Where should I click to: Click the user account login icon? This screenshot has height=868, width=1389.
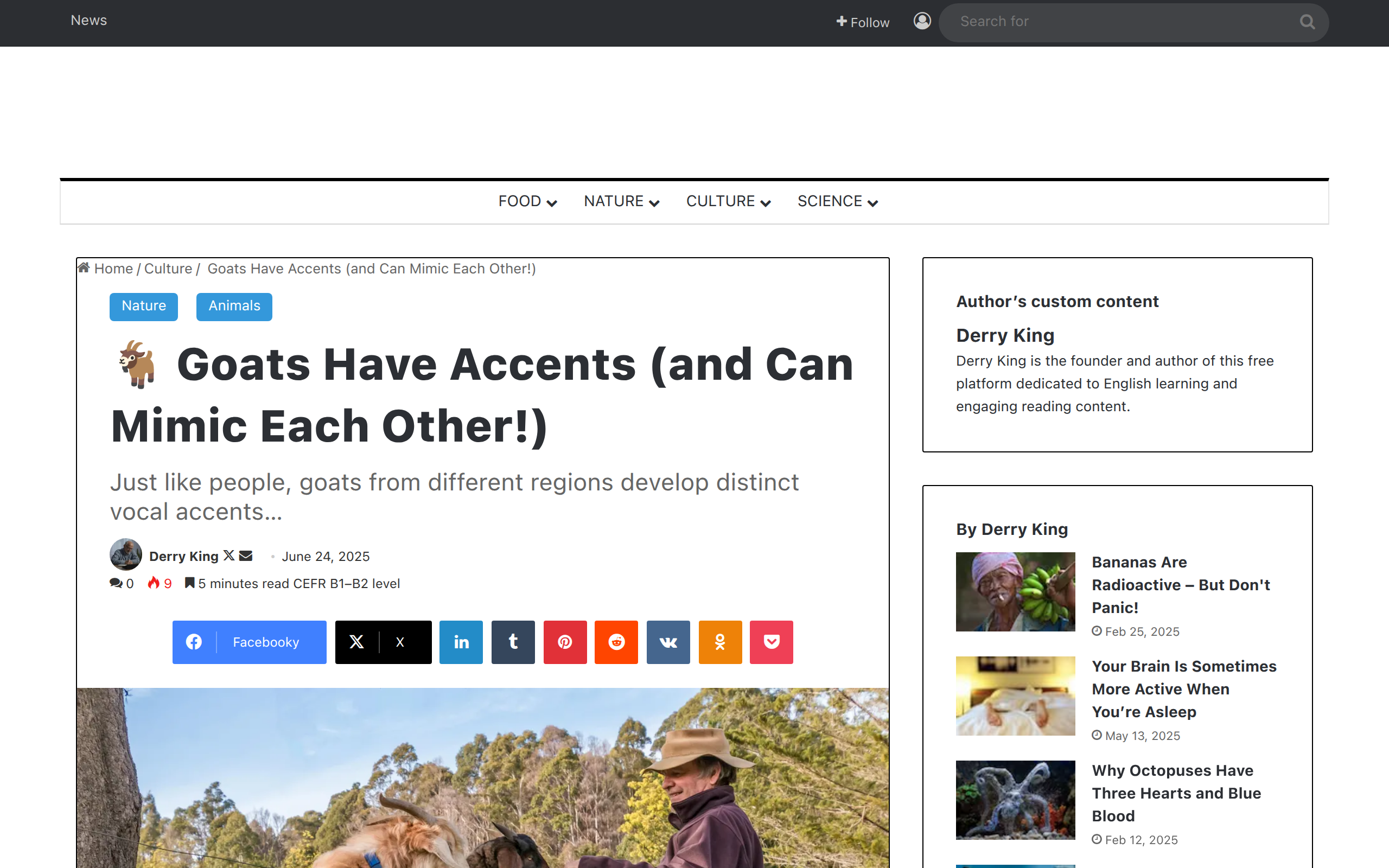922,21
